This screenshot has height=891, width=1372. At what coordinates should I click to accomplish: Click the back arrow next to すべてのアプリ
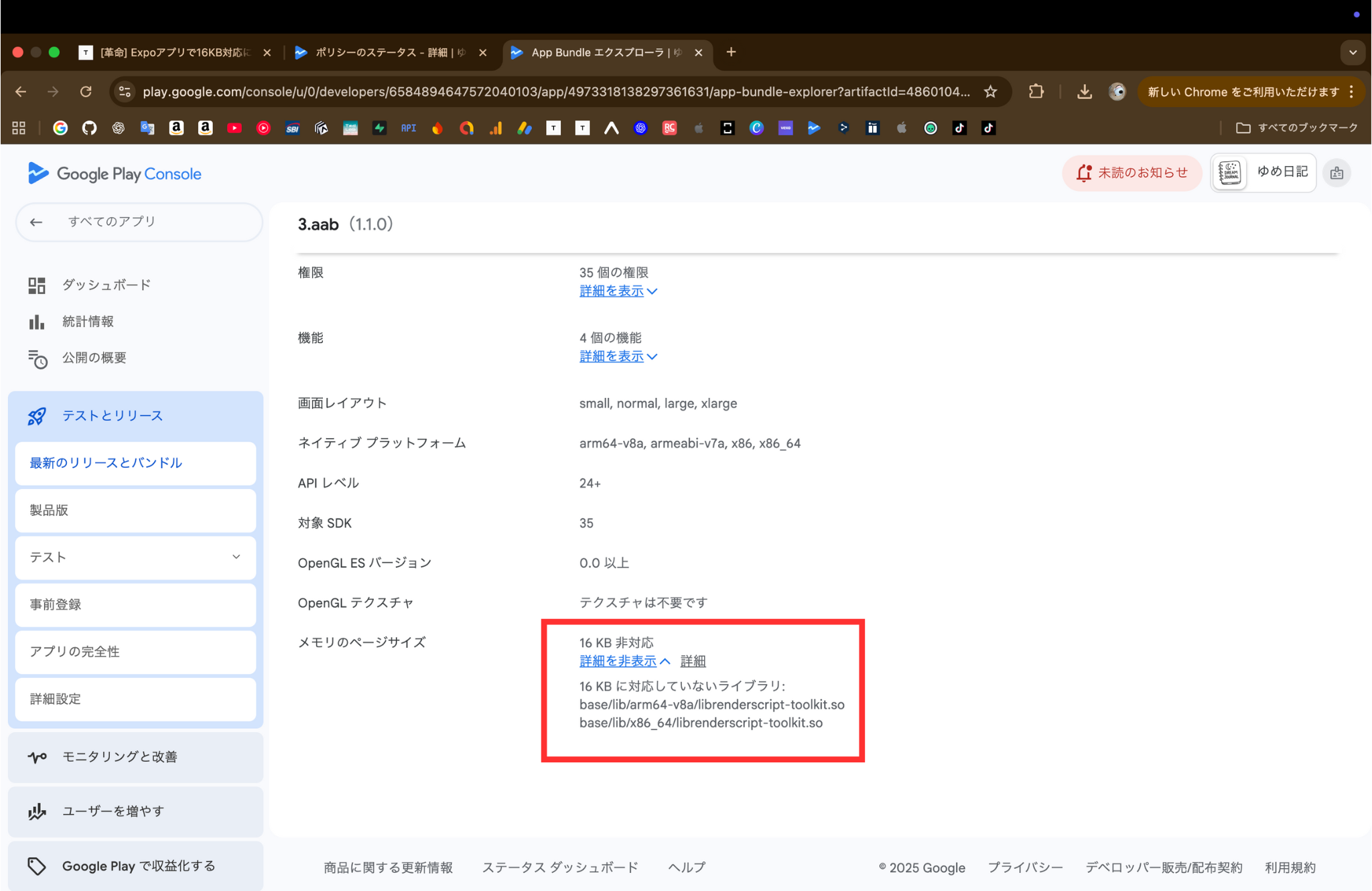click(x=36, y=222)
